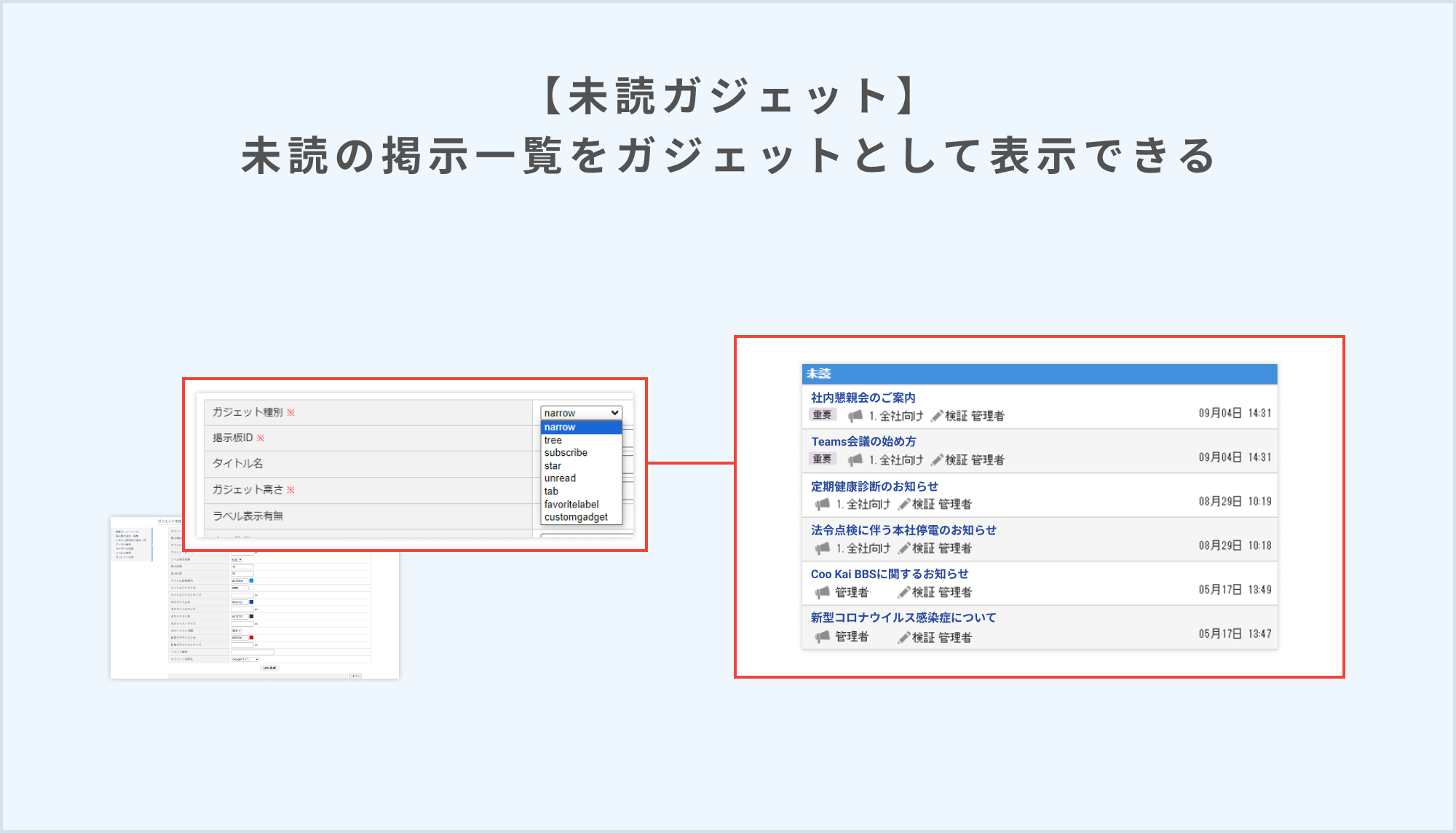Click the 05月17日 13:49 date
Image resolution: width=1456 pixels, height=833 pixels.
click(1235, 589)
